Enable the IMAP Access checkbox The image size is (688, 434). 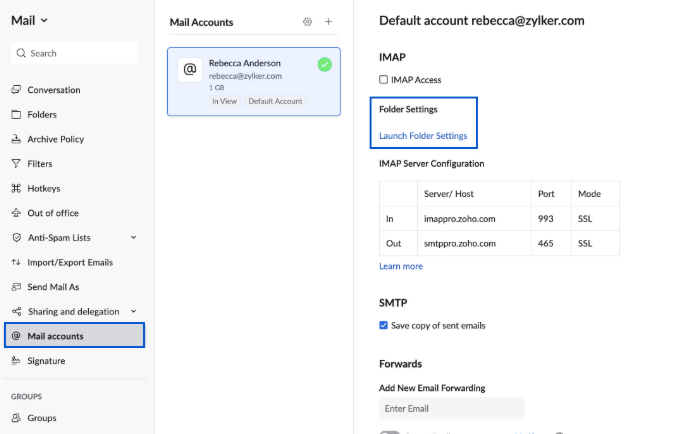point(383,79)
